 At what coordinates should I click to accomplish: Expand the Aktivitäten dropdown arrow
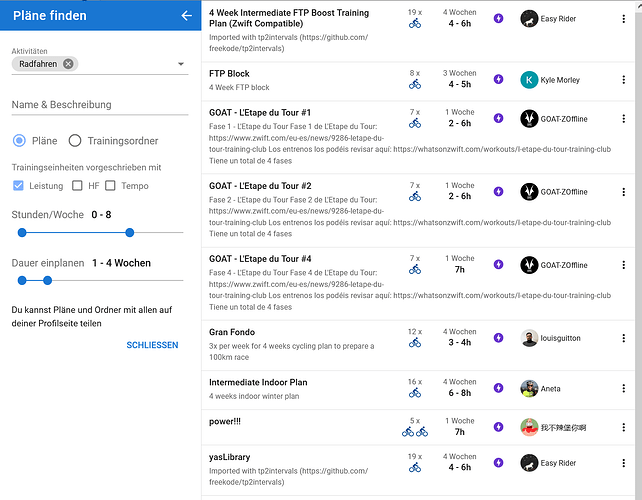coord(181,64)
